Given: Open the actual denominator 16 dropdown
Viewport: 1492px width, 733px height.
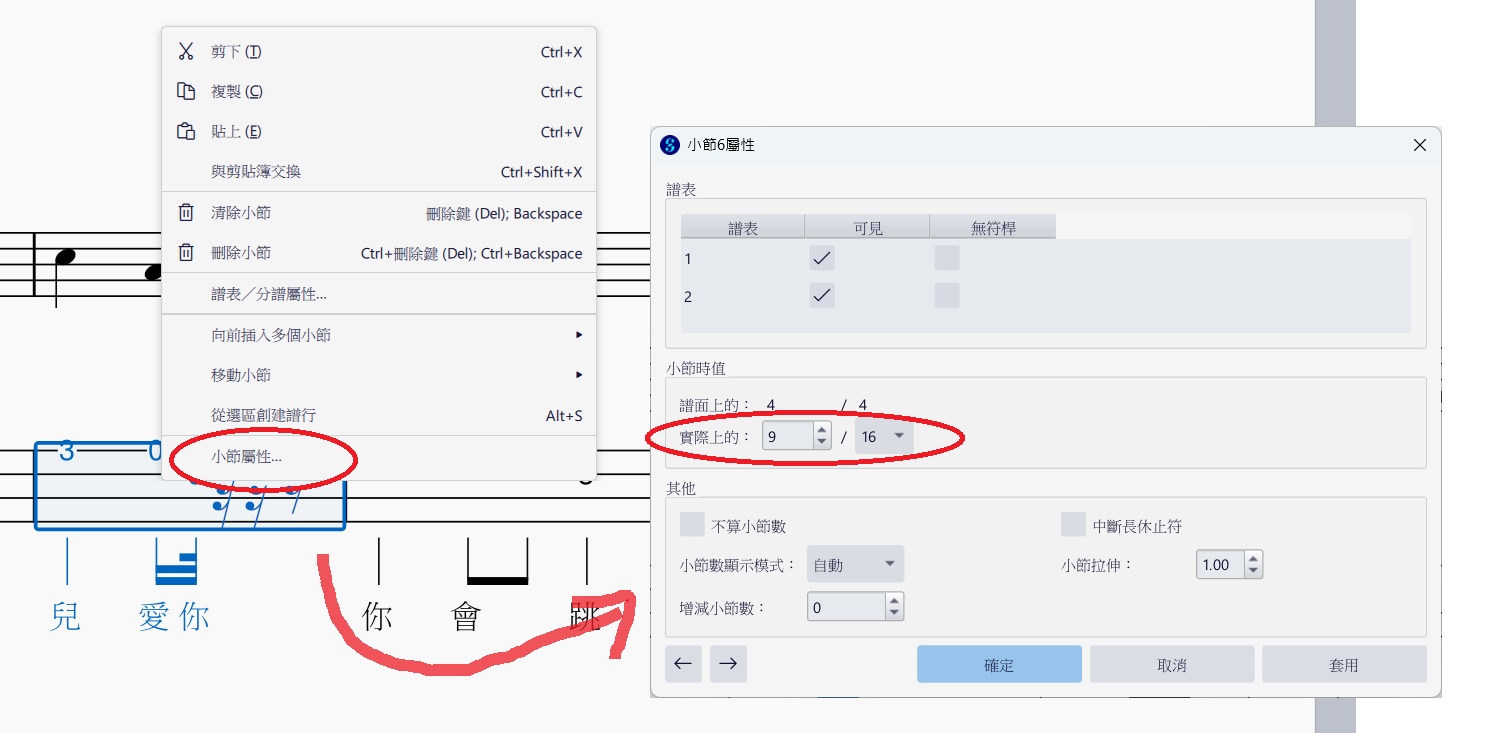Looking at the screenshot, I should (x=883, y=437).
